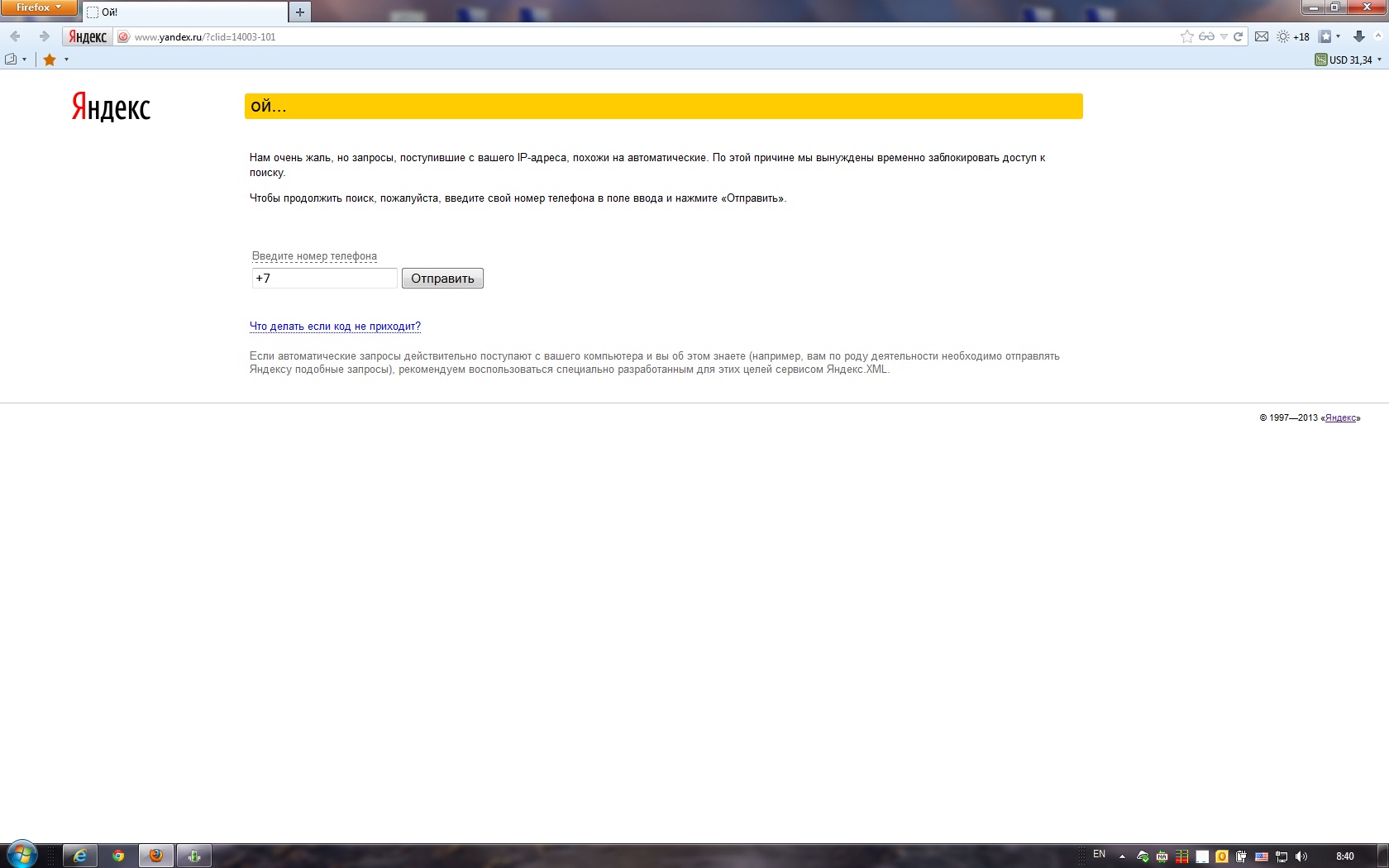Open the bookmarks star panel icon in the toolbar
1389x868 pixels.
(1325, 36)
